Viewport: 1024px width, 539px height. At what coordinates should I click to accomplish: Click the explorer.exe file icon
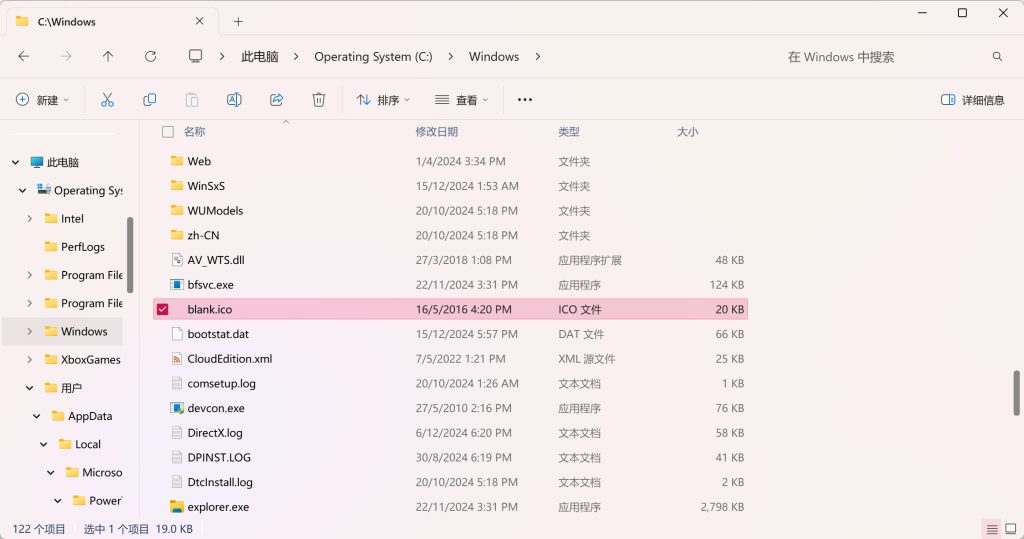click(x=176, y=507)
